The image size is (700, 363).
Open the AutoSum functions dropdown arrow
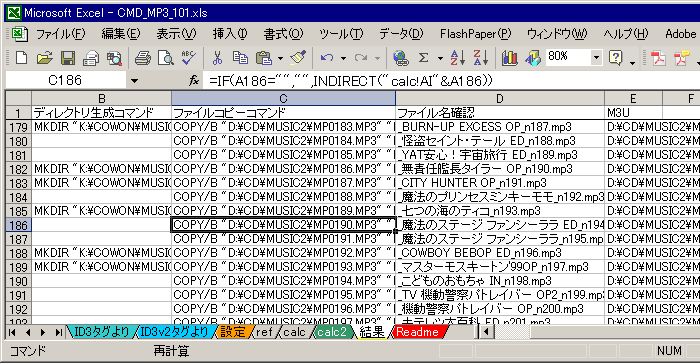point(440,58)
